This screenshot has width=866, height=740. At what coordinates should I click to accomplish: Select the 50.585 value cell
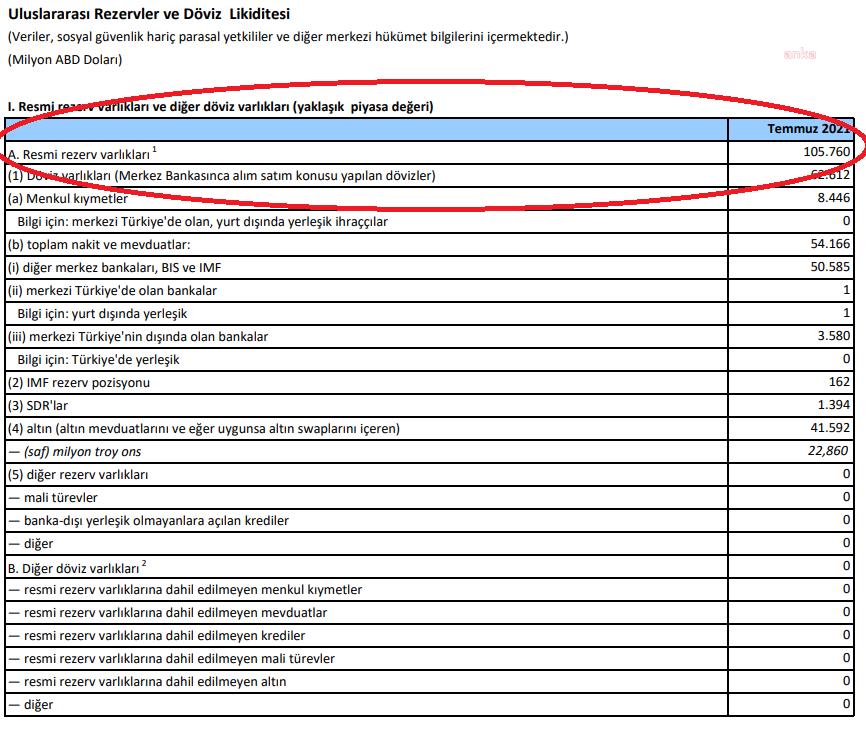[829, 267]
